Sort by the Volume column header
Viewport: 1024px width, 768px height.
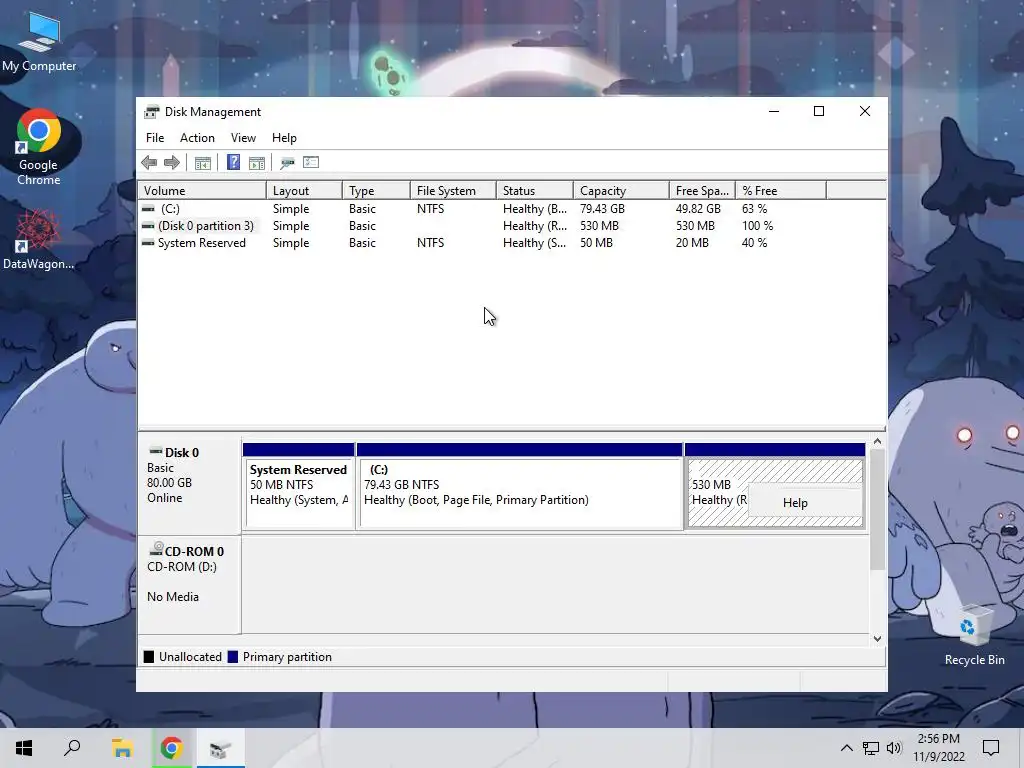point(202,191)
